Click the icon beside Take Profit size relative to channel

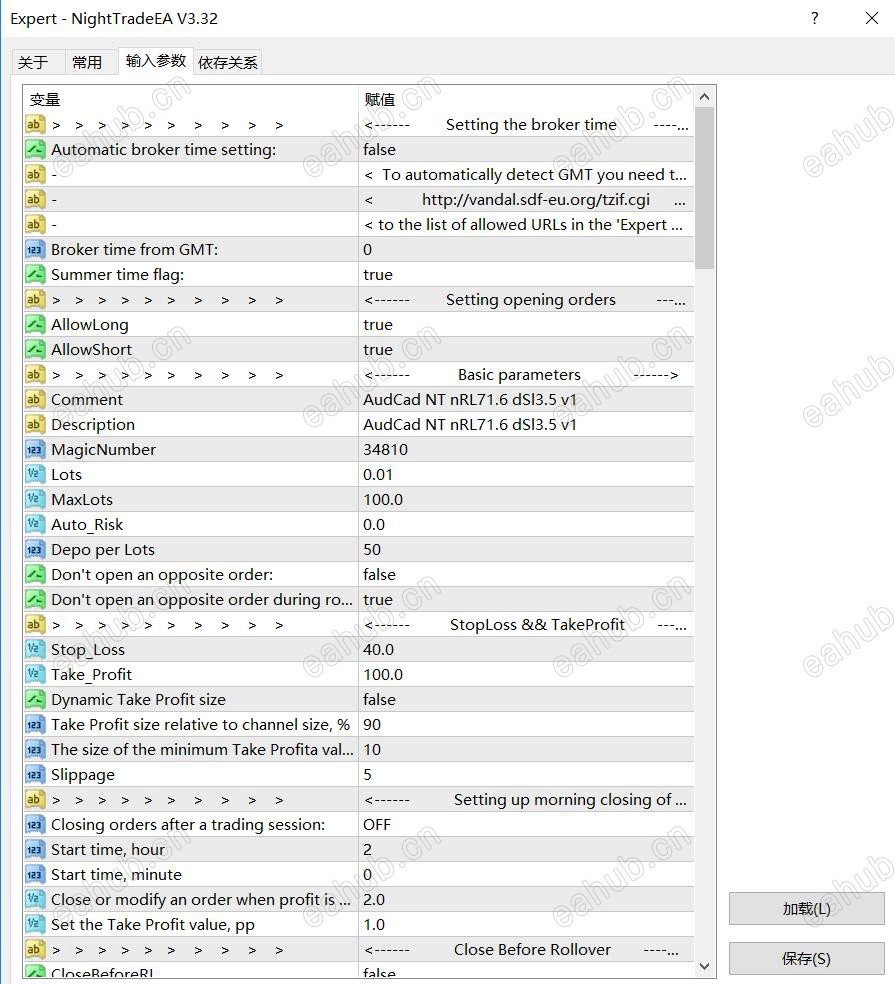(x=35, y=724)
